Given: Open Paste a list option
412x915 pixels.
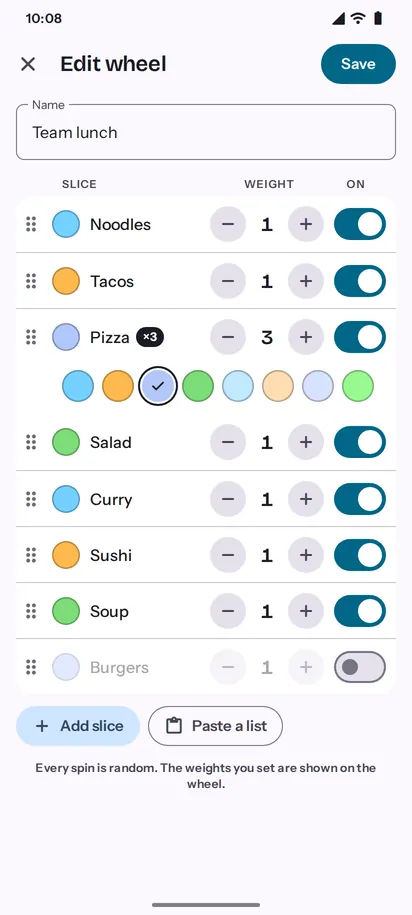Looking at the screenshot, I should point(215,726).
